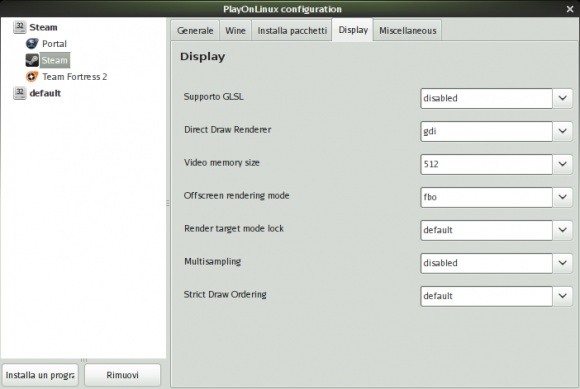Select the Portal tree entry
This screenshot has height=389, width=580.
(54, 44)
